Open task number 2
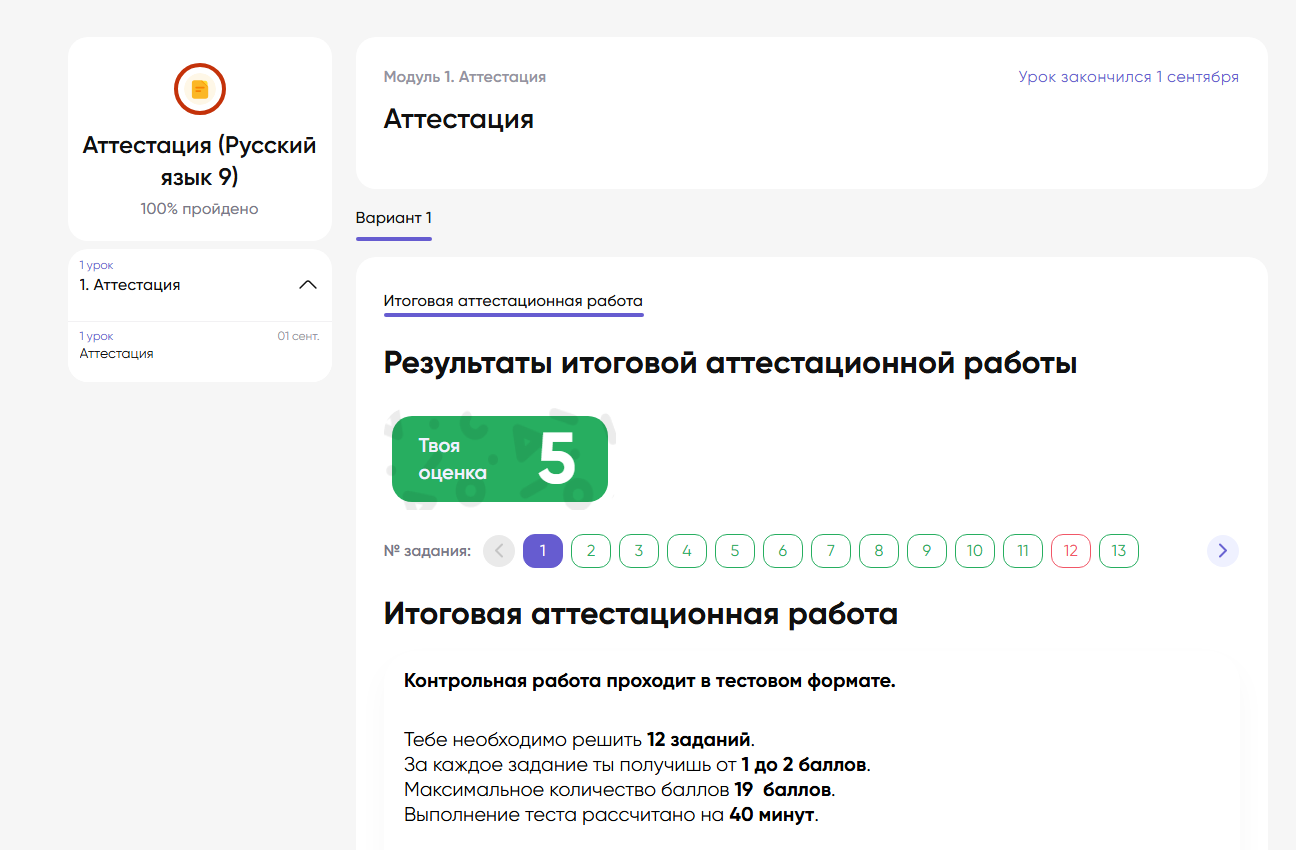The height and width of the screenshot is (850, 1296). (591, 551)
